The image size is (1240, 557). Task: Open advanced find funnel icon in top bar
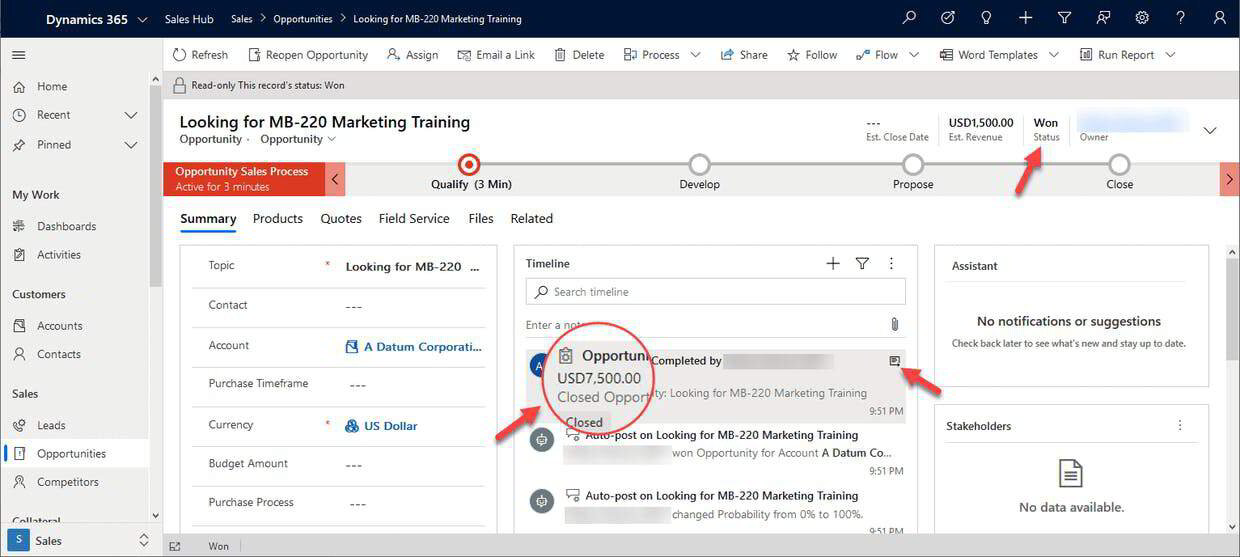click(1064, 18)
